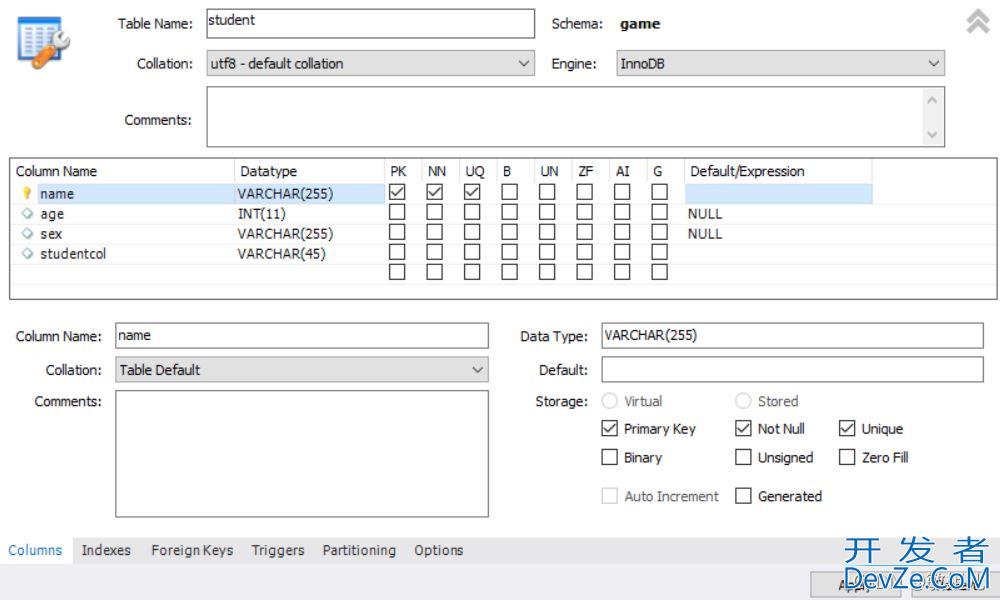Check G checkbox in the studentcol row
This screenshot has height=600, width=1000.
(659, 252)
